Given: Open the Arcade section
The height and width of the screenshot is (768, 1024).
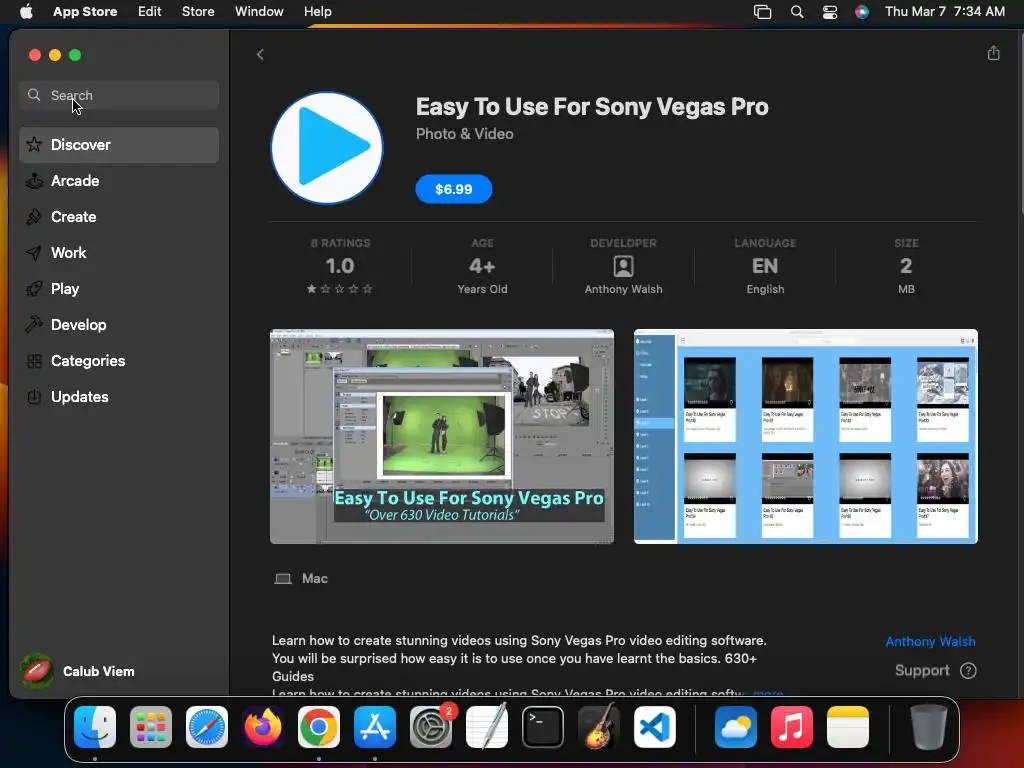Looking at the screenshot, I should click(x=119, y=181).
